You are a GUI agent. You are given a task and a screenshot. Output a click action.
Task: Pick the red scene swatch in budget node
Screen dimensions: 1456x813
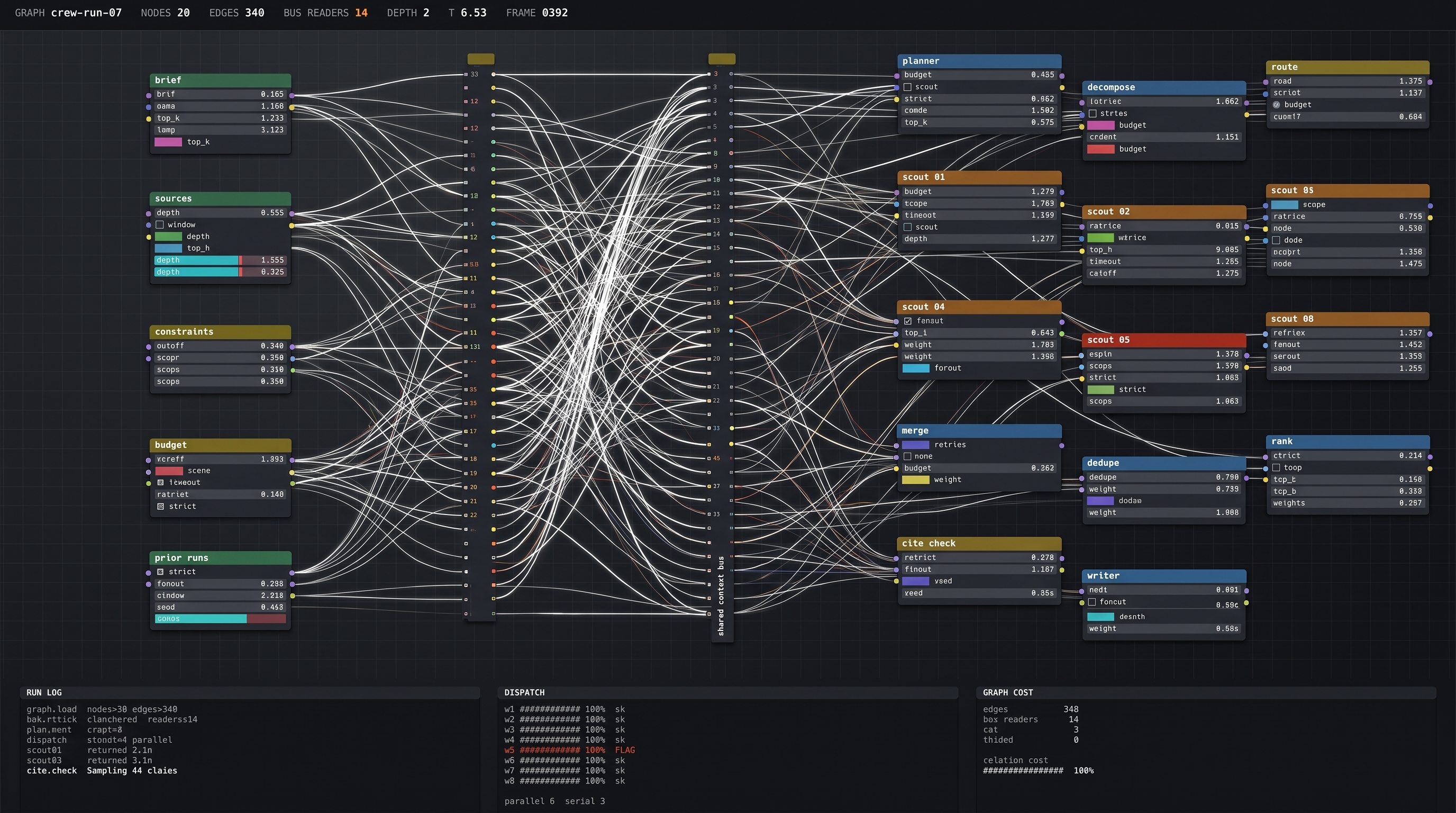169,471
